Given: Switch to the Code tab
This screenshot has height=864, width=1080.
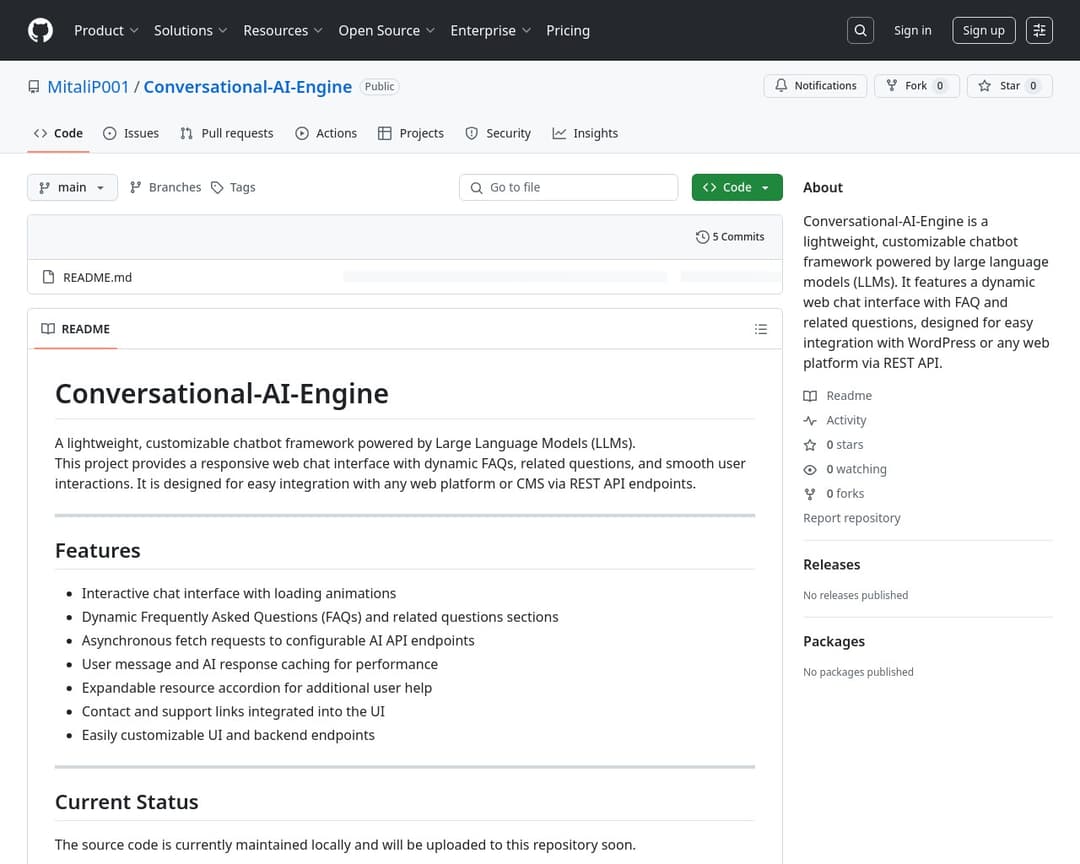Looking at the screenshot, I should click(x=59, y=134).
